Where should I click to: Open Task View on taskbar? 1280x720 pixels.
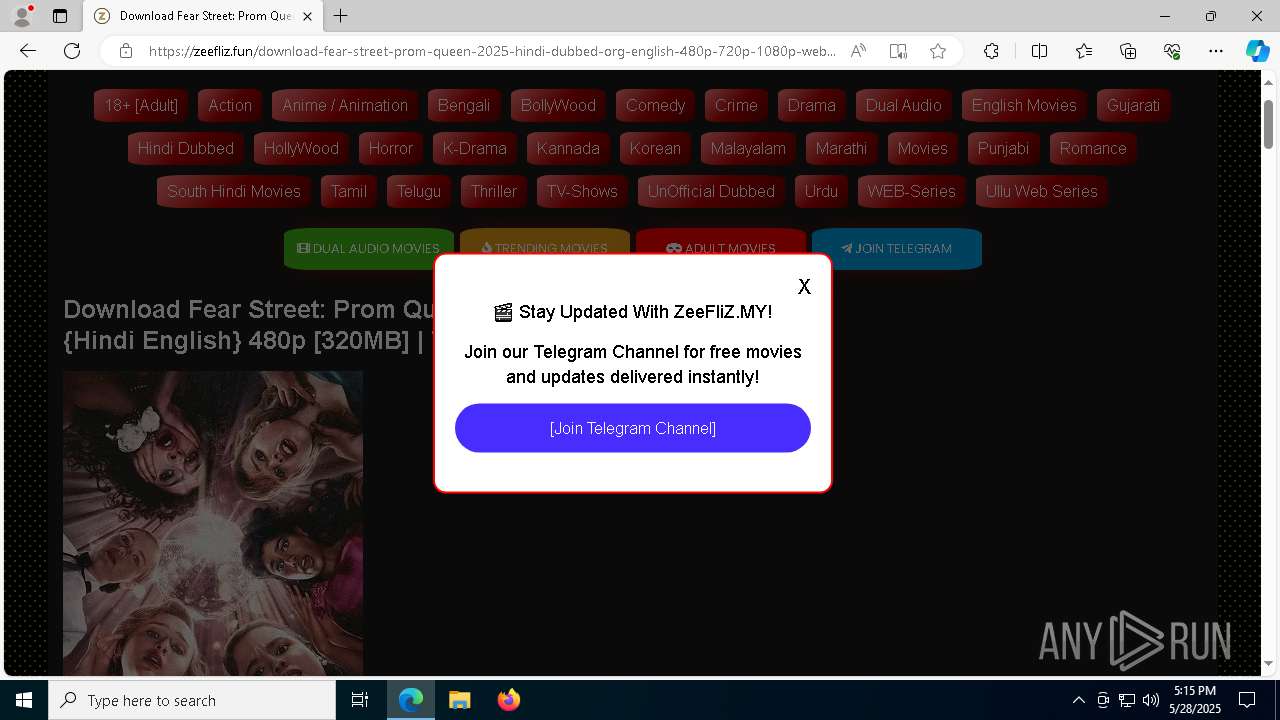coord(360,700)
